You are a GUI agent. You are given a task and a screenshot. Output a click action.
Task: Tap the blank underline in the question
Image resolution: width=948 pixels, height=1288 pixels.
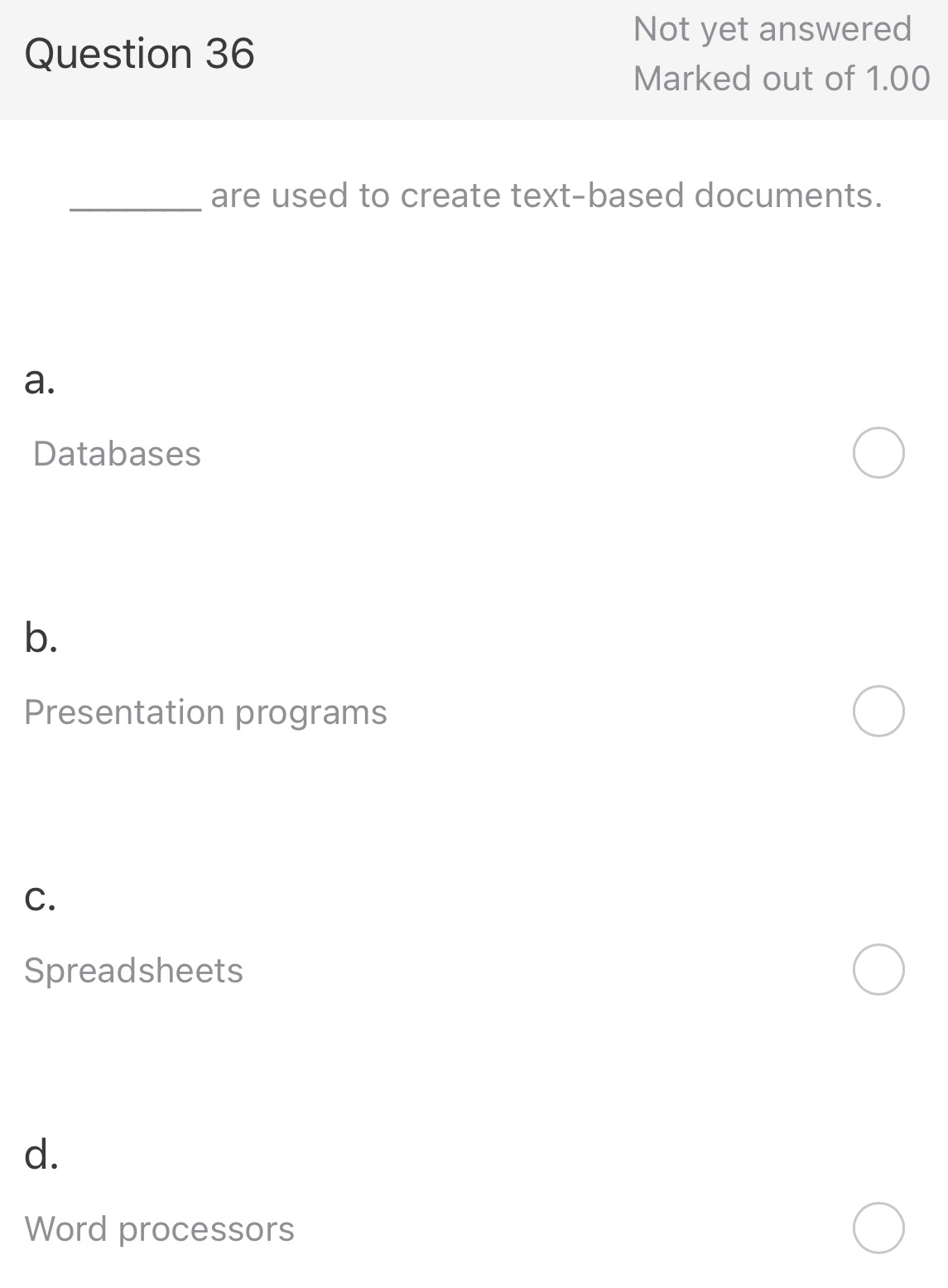click(x=136, y=207)
